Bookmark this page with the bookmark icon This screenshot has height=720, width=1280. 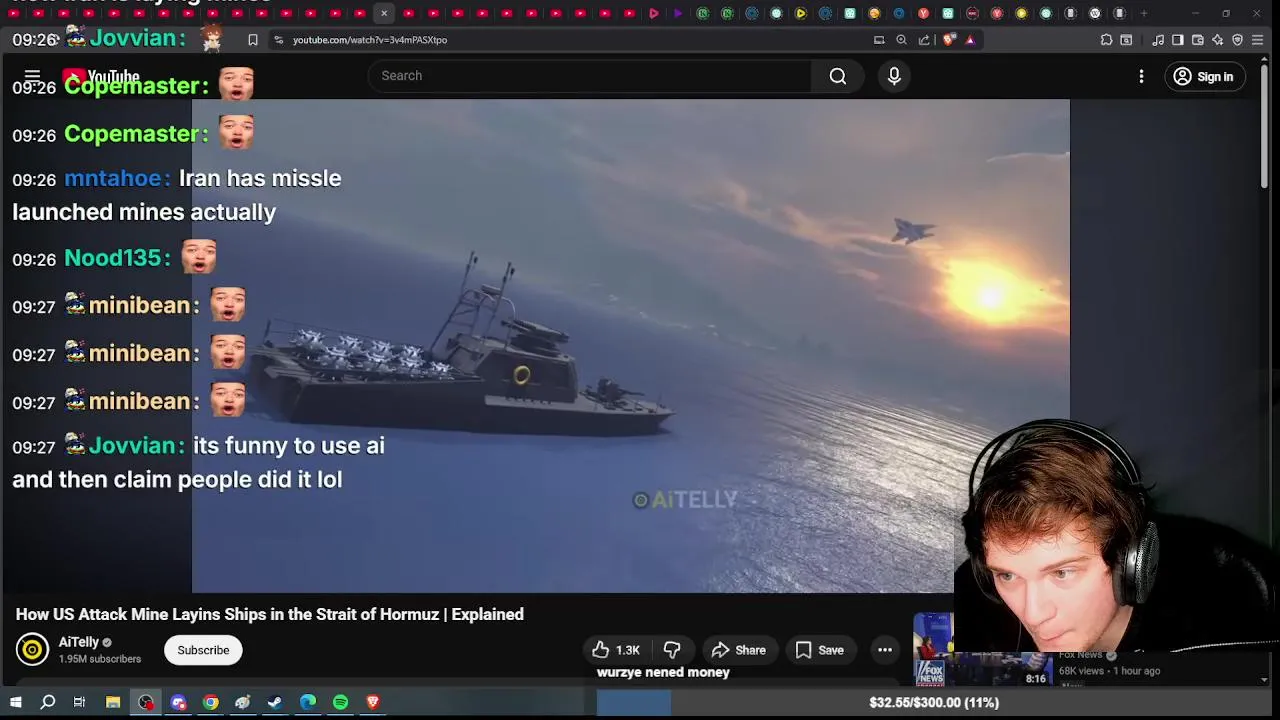[x=253, y=40]
